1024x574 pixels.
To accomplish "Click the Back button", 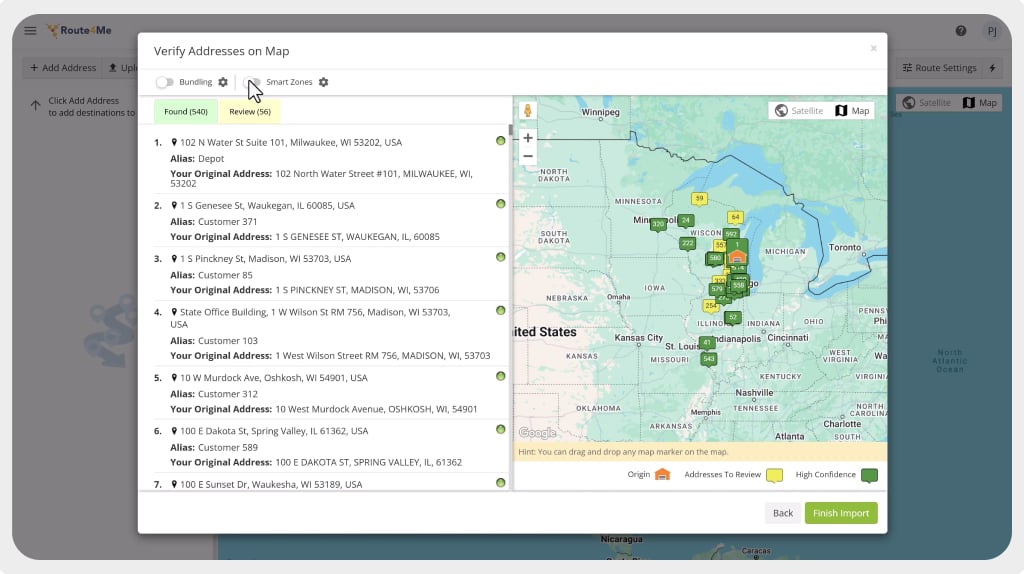I will 782,513.
